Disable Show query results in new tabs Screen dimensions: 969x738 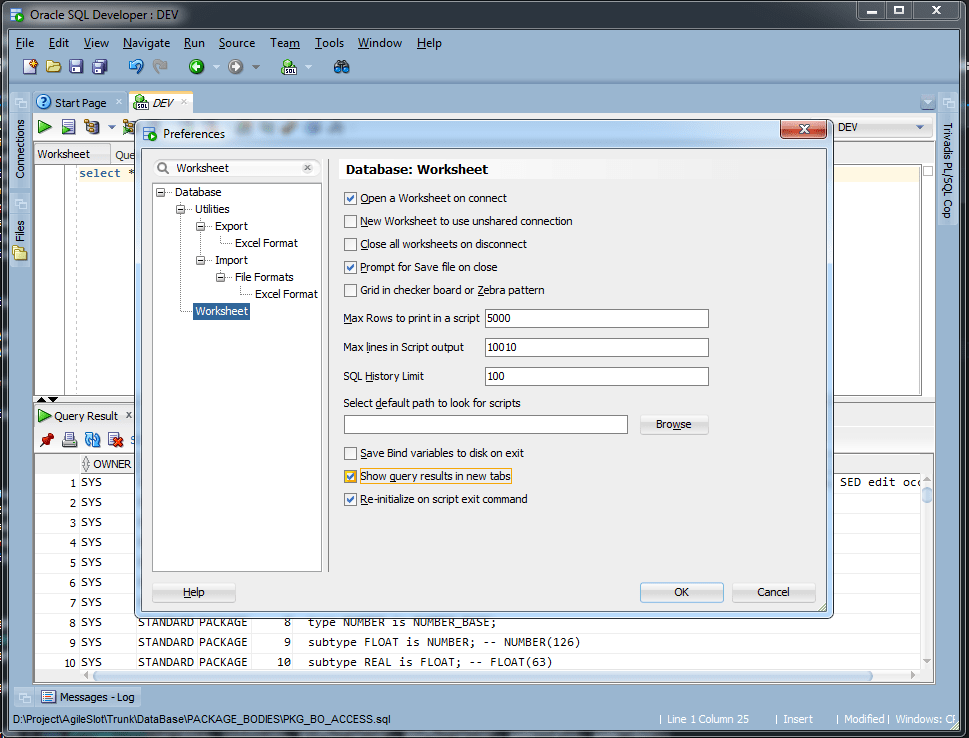click(x=351, y=476)
